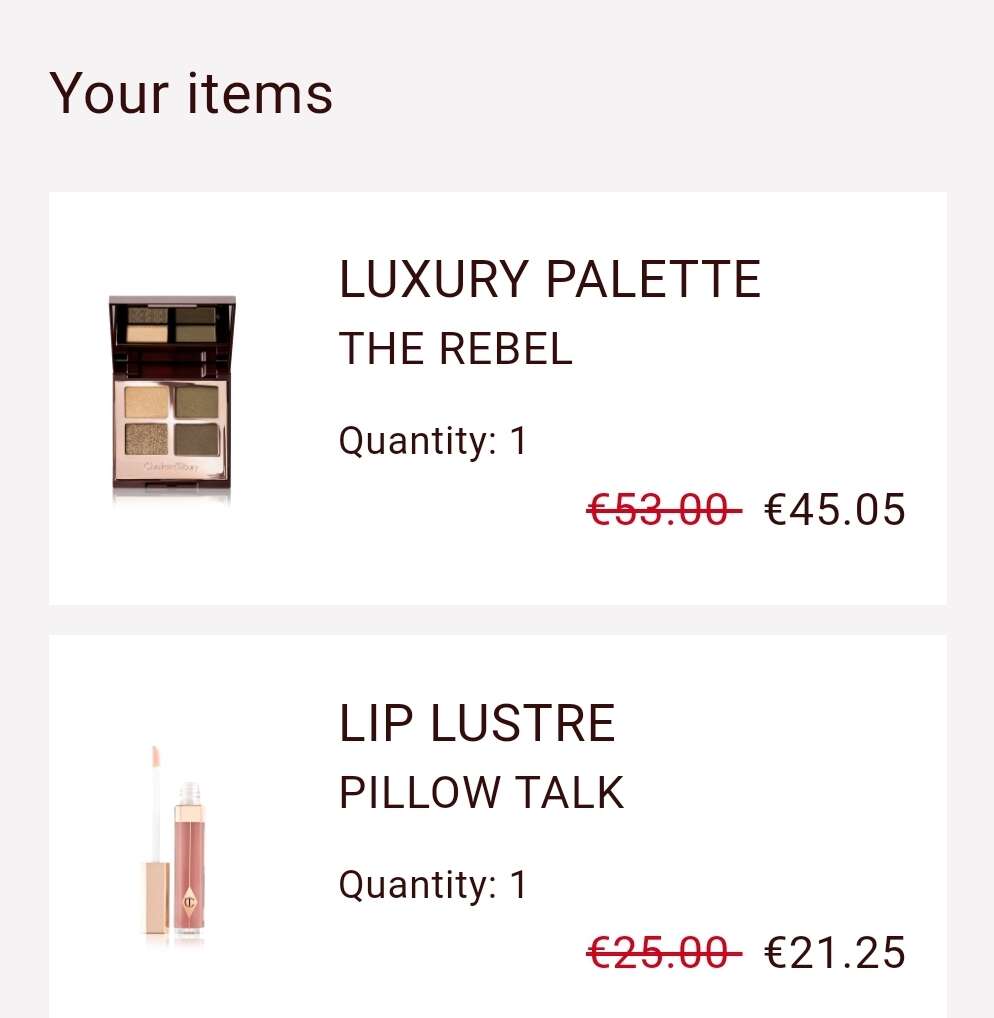Click the discounted €45.05 price
The height and width of the screenshot is (1018, 994).
pos(835,509)
